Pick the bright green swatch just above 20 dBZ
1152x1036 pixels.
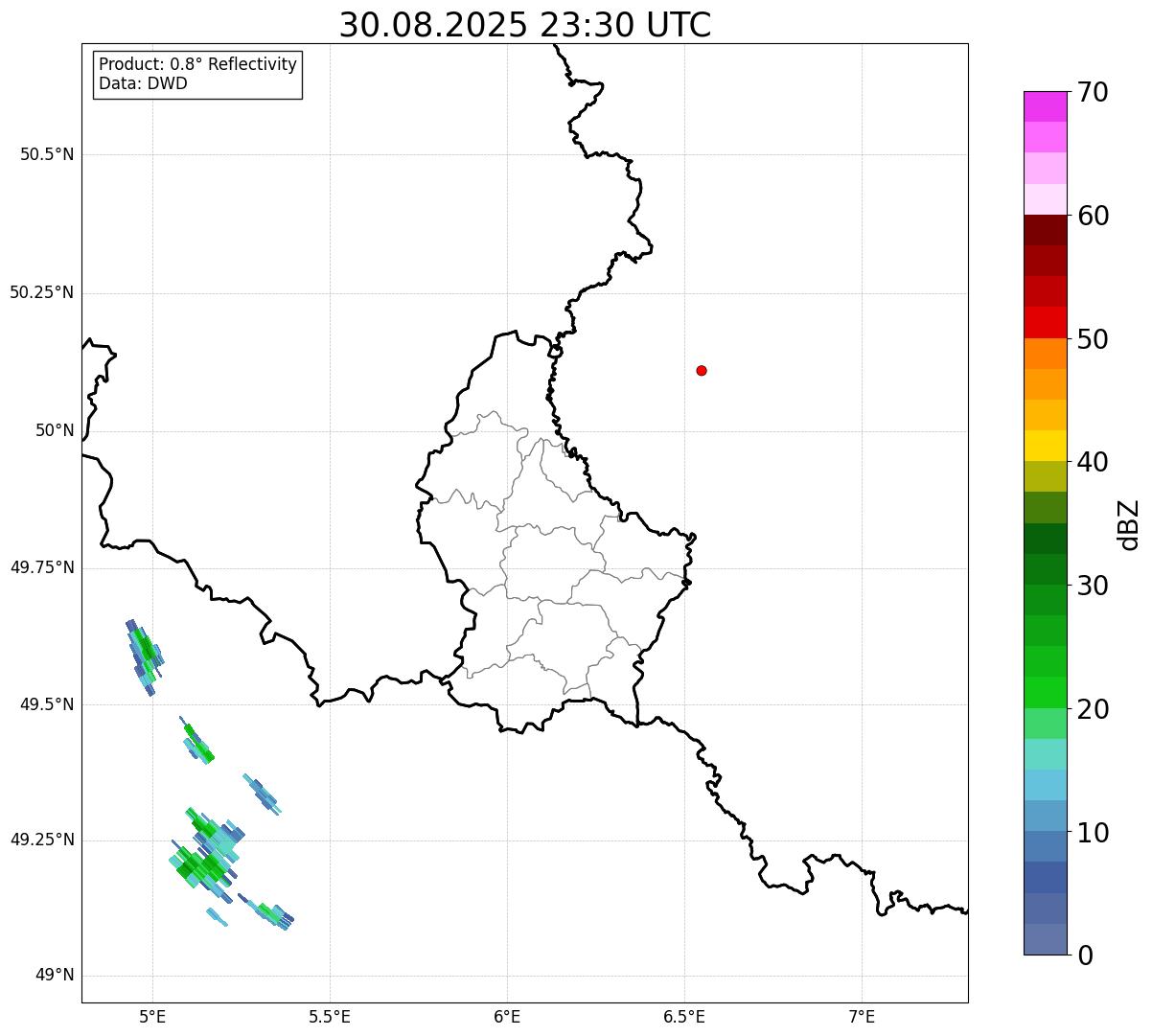1045,693
